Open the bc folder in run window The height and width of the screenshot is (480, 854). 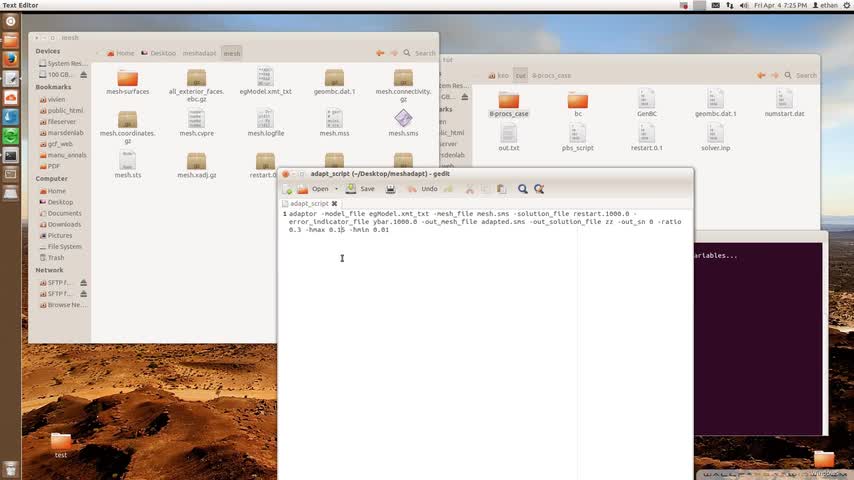[x=578, y=104]
